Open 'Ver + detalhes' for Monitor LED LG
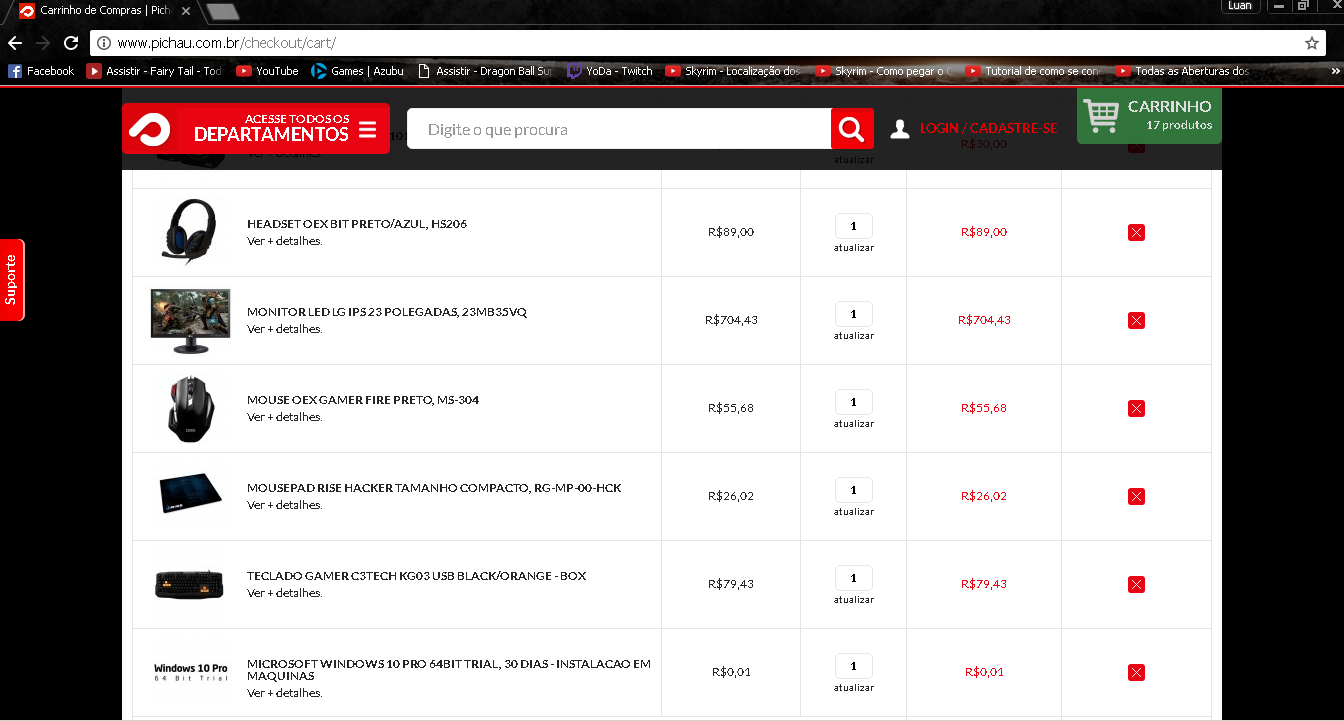 click(285, 329)
